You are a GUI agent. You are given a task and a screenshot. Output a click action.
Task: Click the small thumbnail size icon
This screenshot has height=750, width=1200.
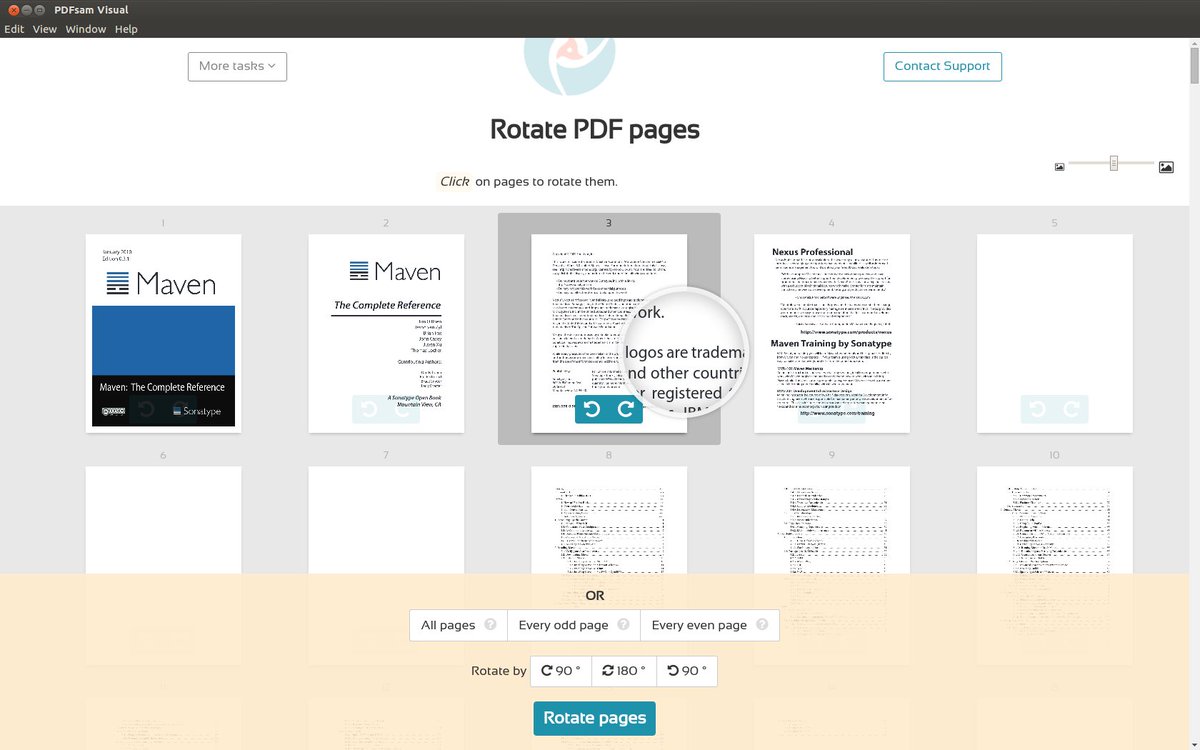point(1059,166)
